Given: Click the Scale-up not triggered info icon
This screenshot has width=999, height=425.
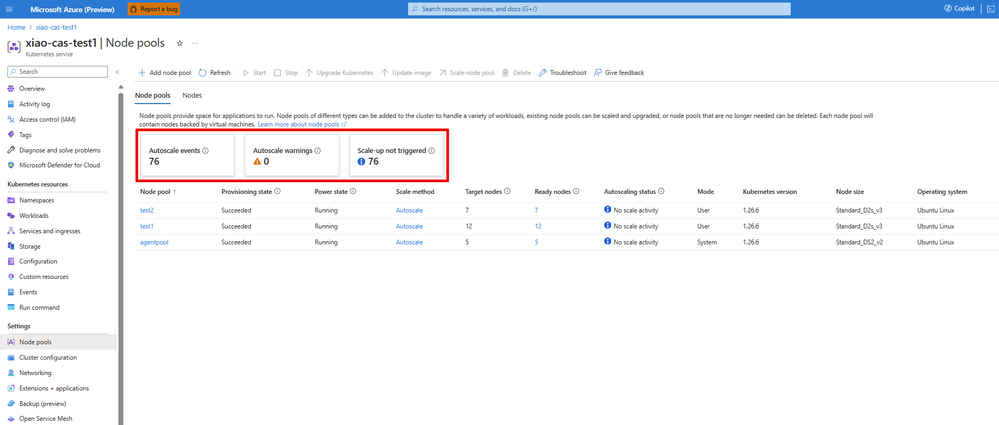Looking at the screenshot, I should [x=431, y=151].
